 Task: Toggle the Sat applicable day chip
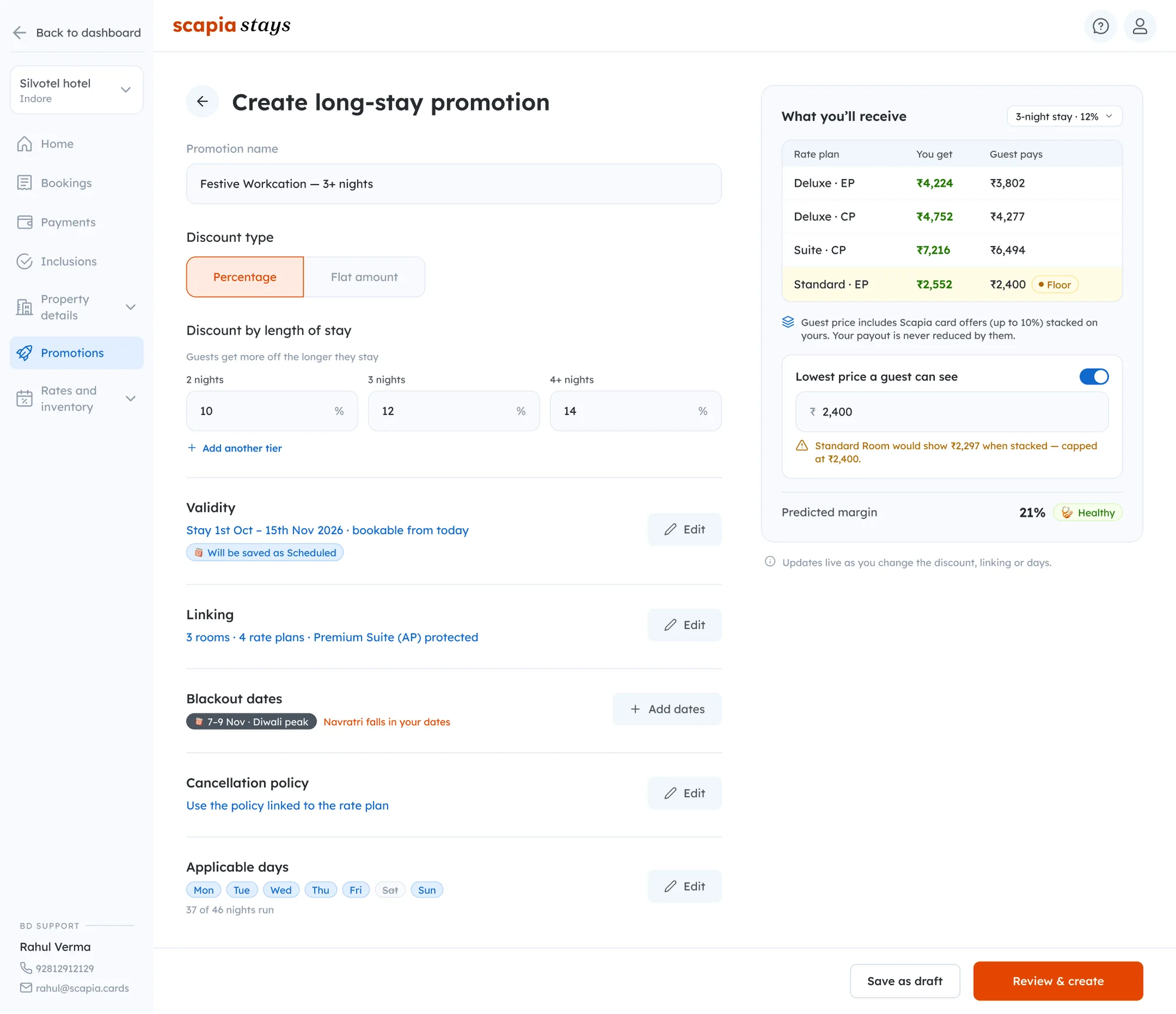pyautogui.click(x=390, y=890)
